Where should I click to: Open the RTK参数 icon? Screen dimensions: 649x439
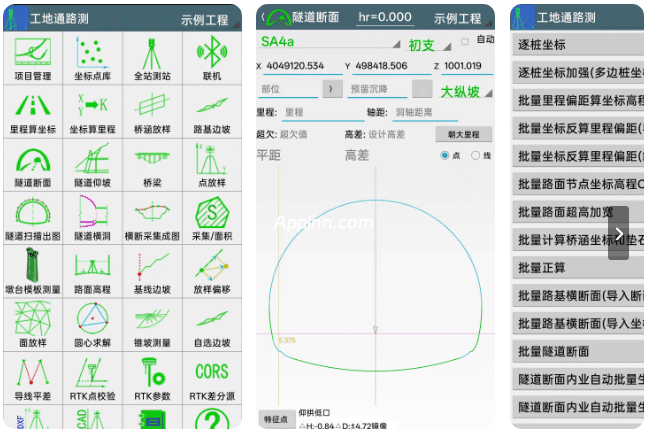click(x=152, y=378)
